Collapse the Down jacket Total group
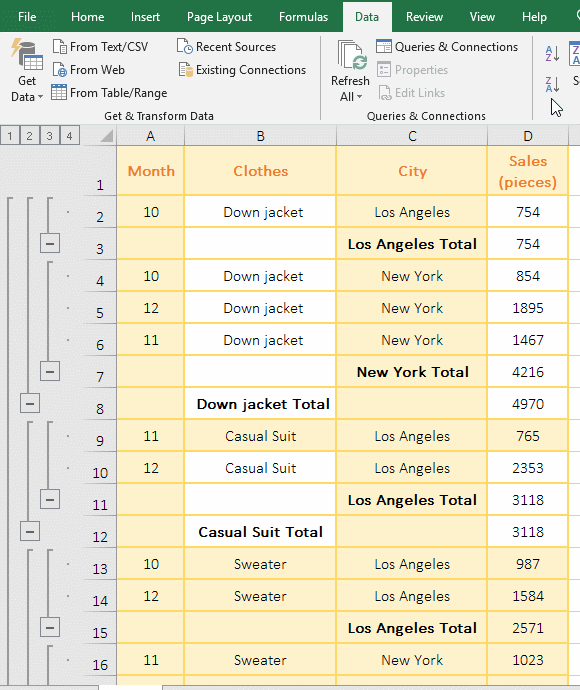Screen dimensions: 580x690 (x=30, y=404)
